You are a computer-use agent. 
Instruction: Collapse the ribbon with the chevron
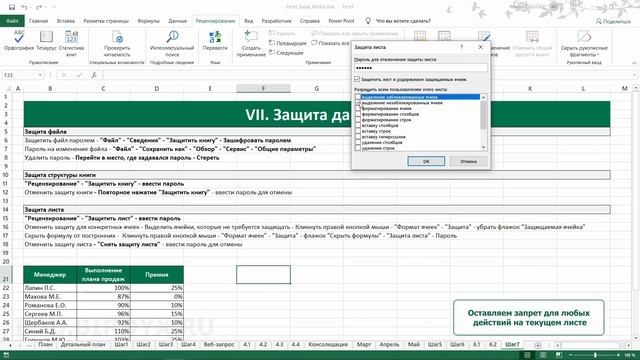click(x=634, y=63)
